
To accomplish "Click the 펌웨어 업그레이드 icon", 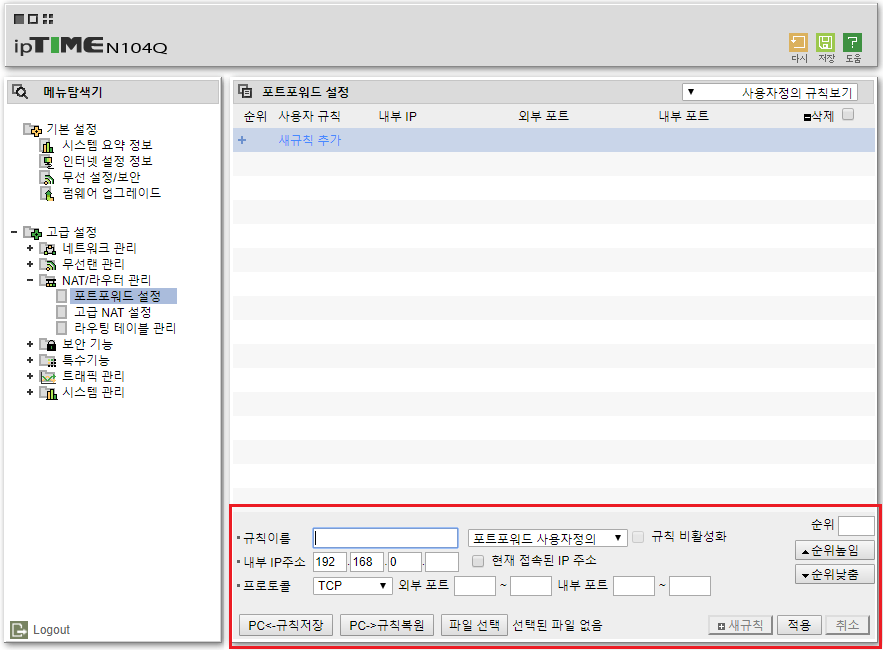I will pos(47,194).
